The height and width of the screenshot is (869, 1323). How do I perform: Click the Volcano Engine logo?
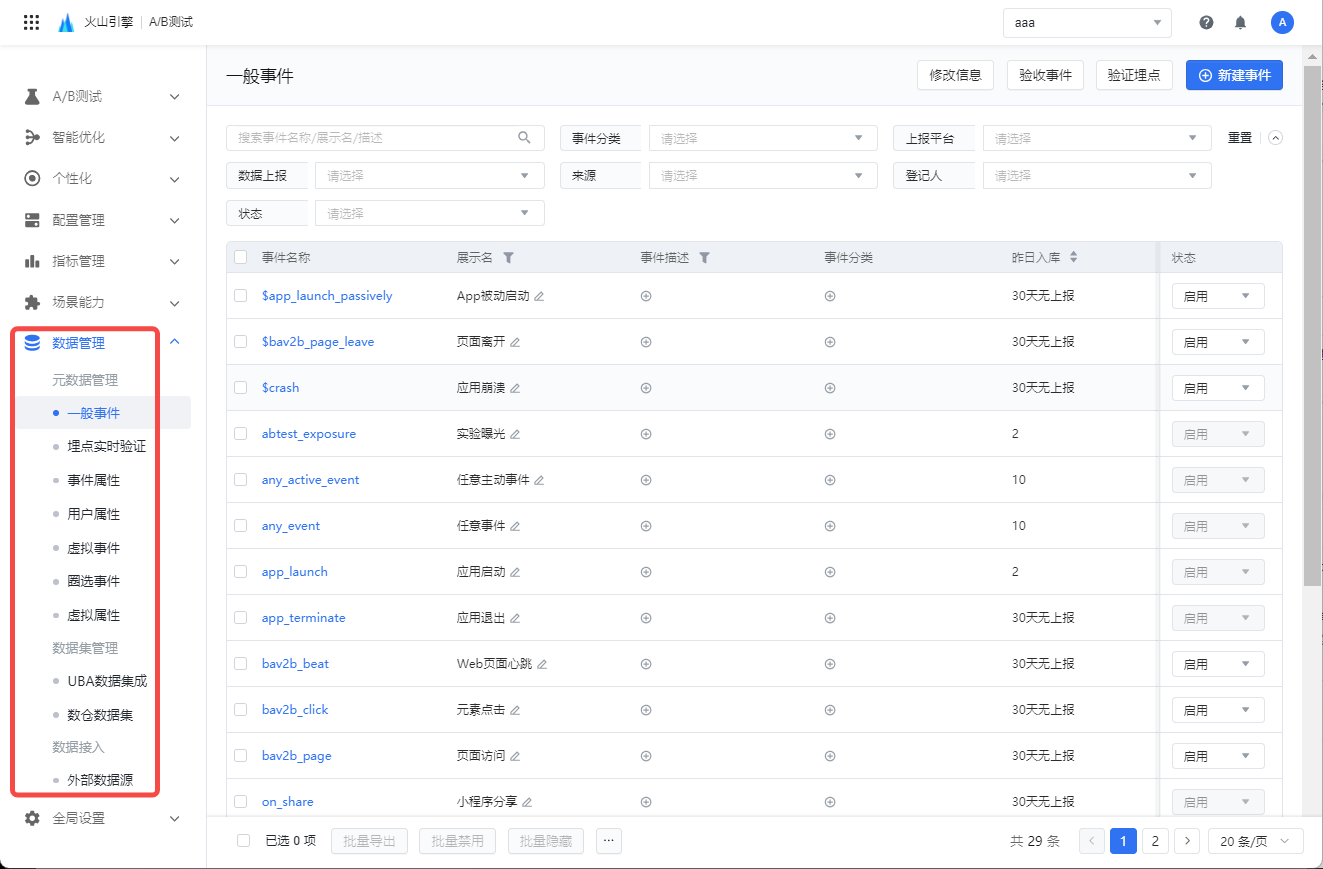click(x=66, y=22)
